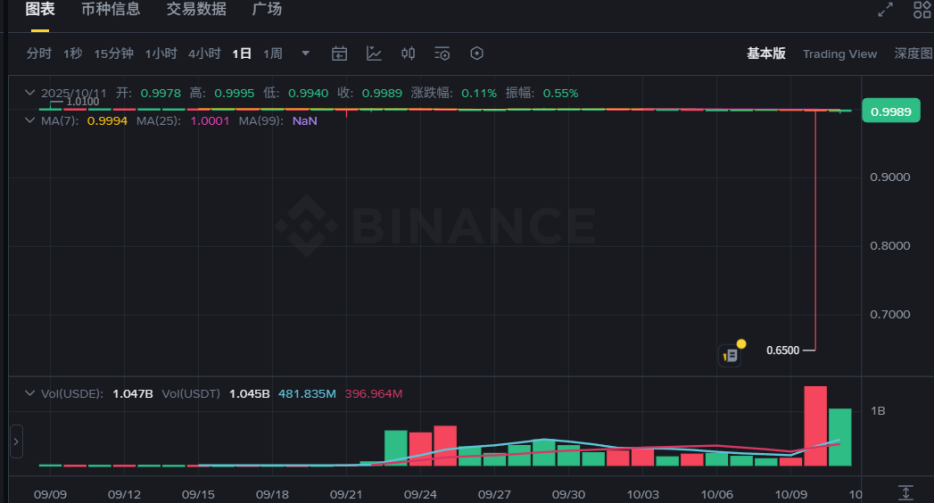The image size is (935, 504).
Task: Collapse the Vol(USDE) legend chevron
Action: click(28, 393)
